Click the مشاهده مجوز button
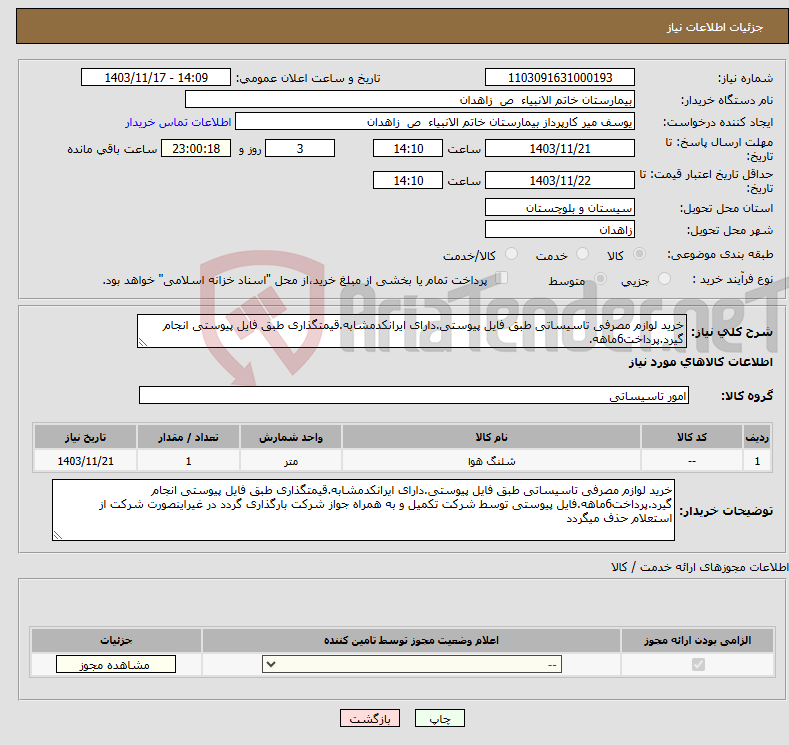Viewport: 789px width, 745px height. (116, 665)
